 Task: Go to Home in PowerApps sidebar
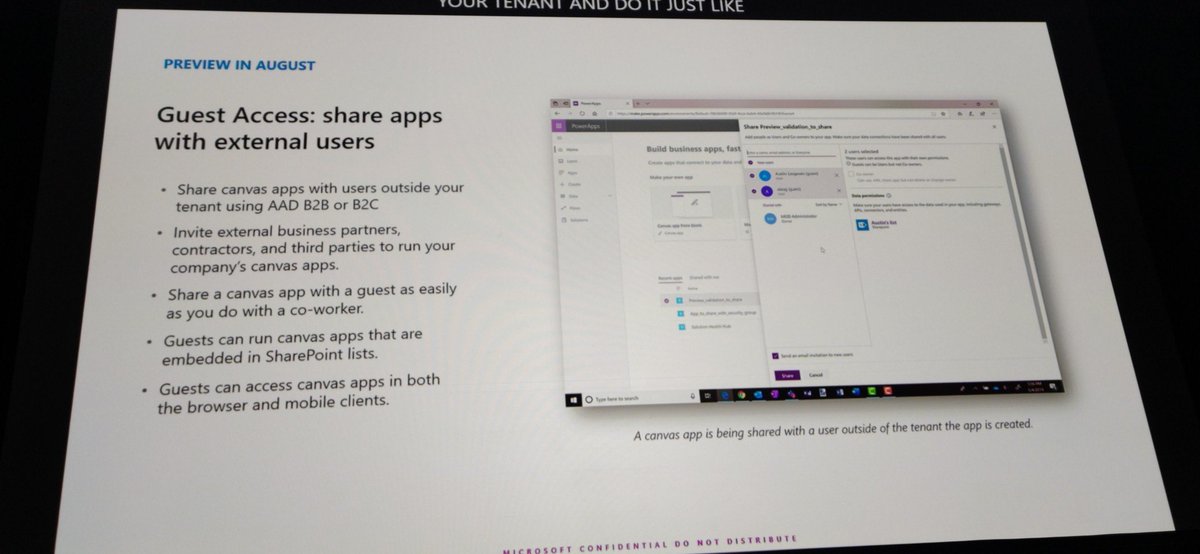[x=572, y=150]
